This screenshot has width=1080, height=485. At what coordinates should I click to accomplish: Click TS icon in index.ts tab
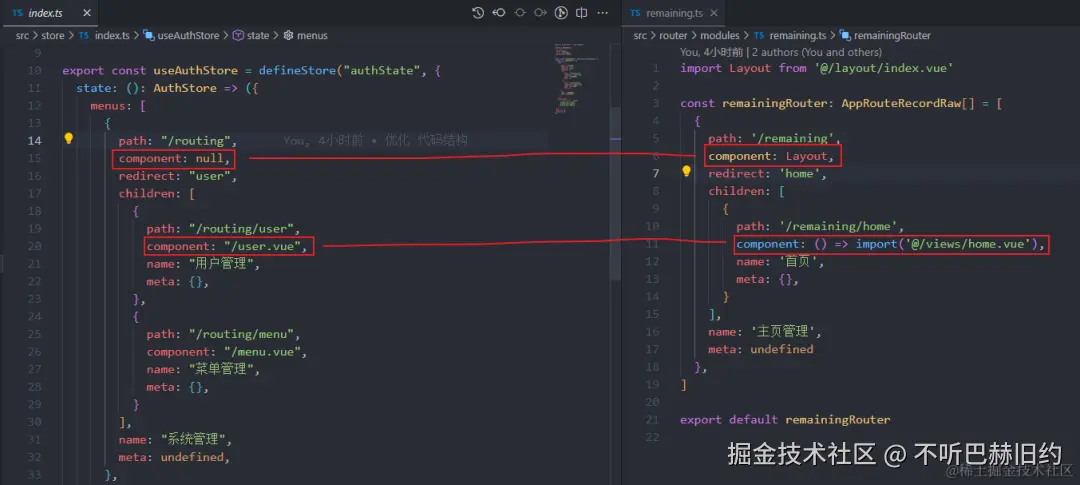(x=17, y=13)
